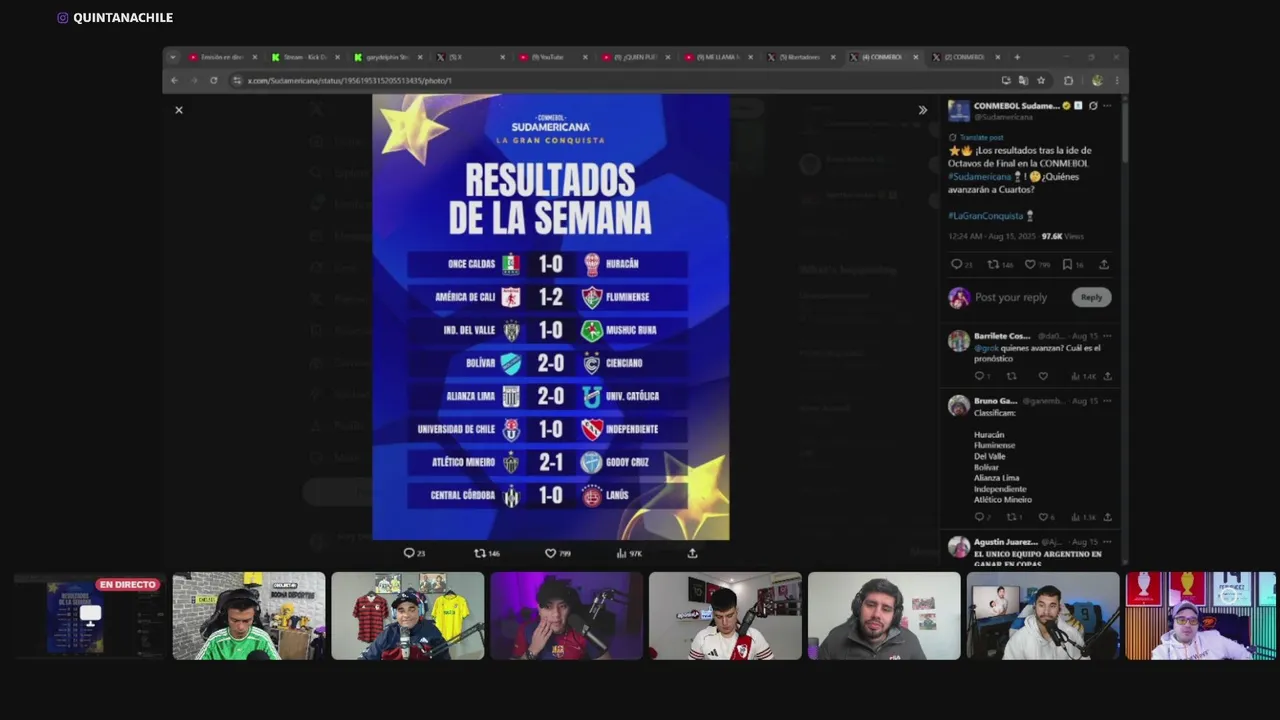Click the x.com address bar
This screenshot has width=1280, height=720.
(x=610, y=80)
